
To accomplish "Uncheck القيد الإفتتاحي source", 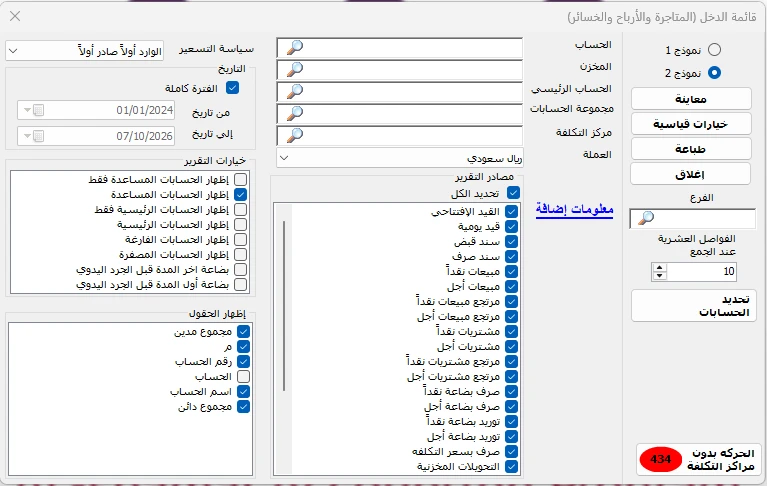I will tap(512, 211).
